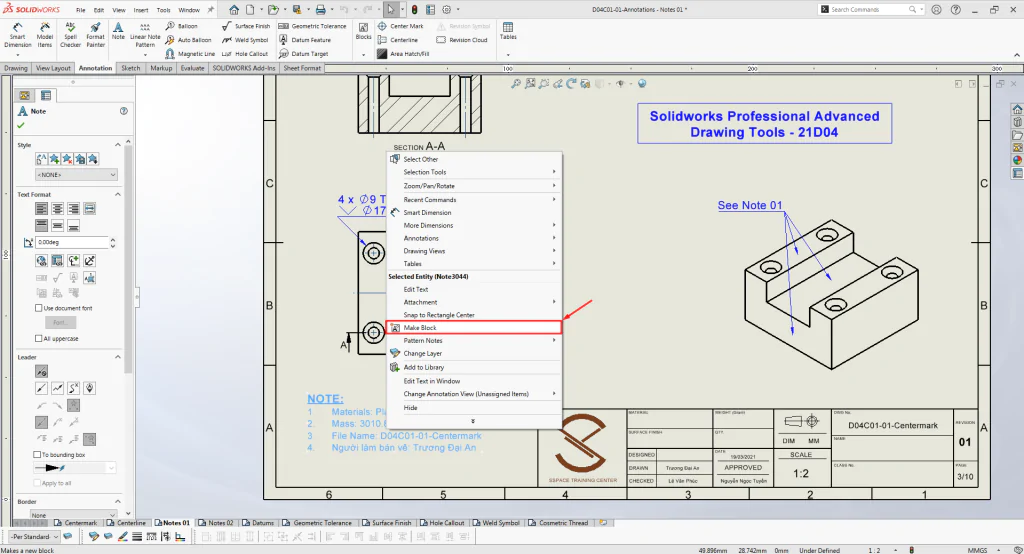This screenshot has width=1024, height=554.
Task: Add a Hole Callout
Action: click(245, 54)
